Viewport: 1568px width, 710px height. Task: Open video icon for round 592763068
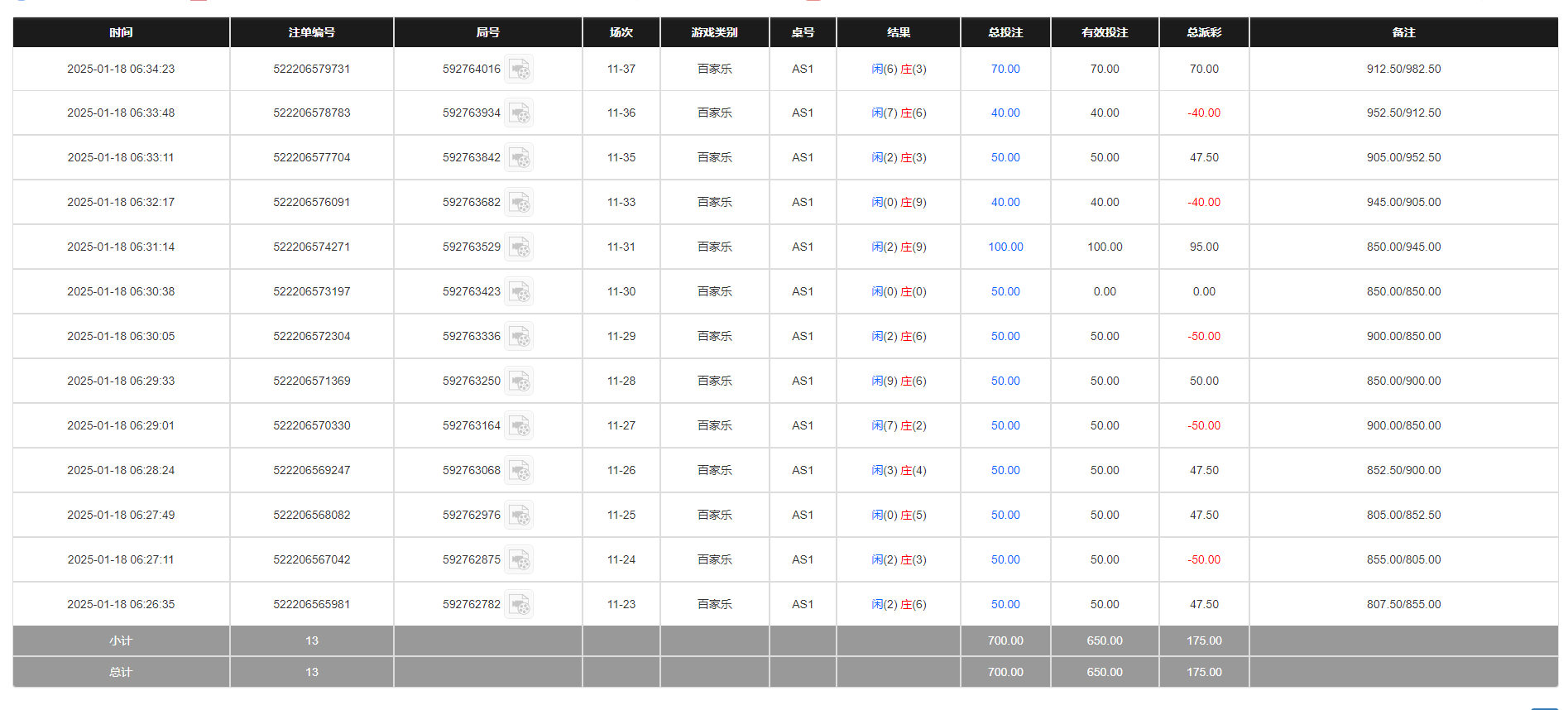coord(519,471)
